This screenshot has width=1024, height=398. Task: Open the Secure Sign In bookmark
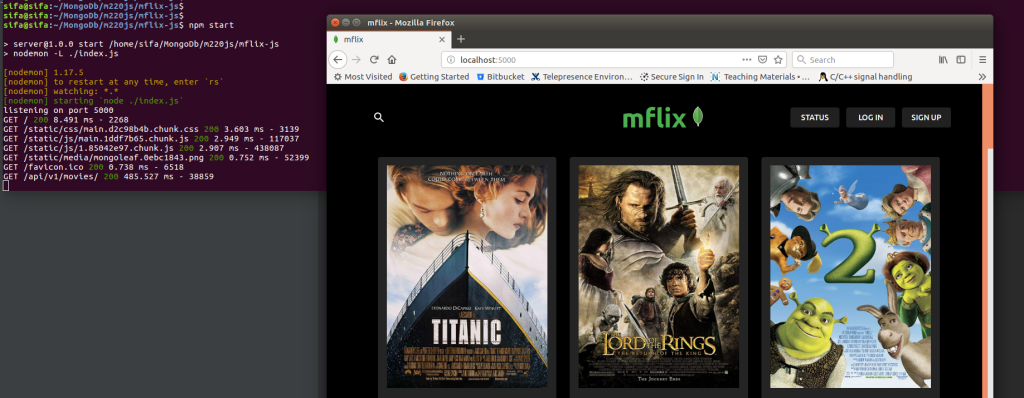pos(672,76)
